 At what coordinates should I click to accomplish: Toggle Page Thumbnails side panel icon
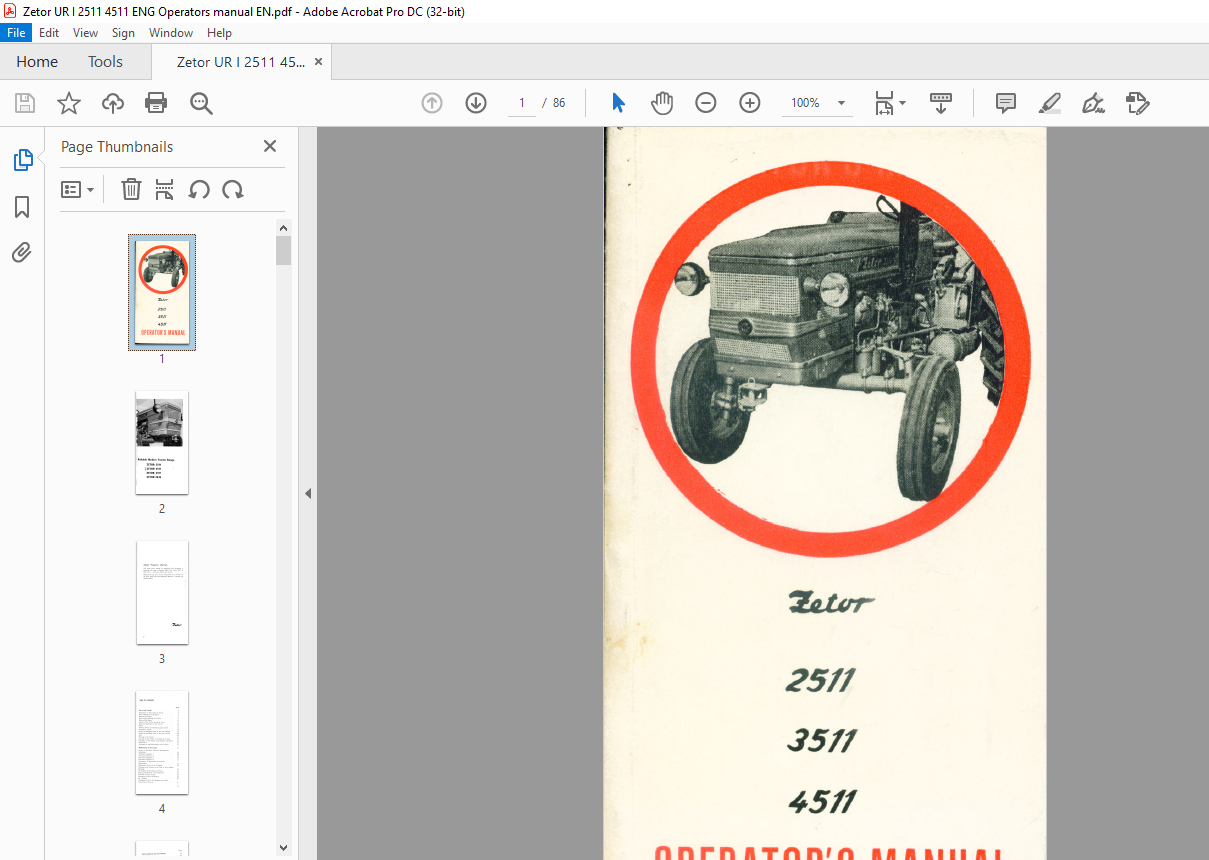pos(22,159)
